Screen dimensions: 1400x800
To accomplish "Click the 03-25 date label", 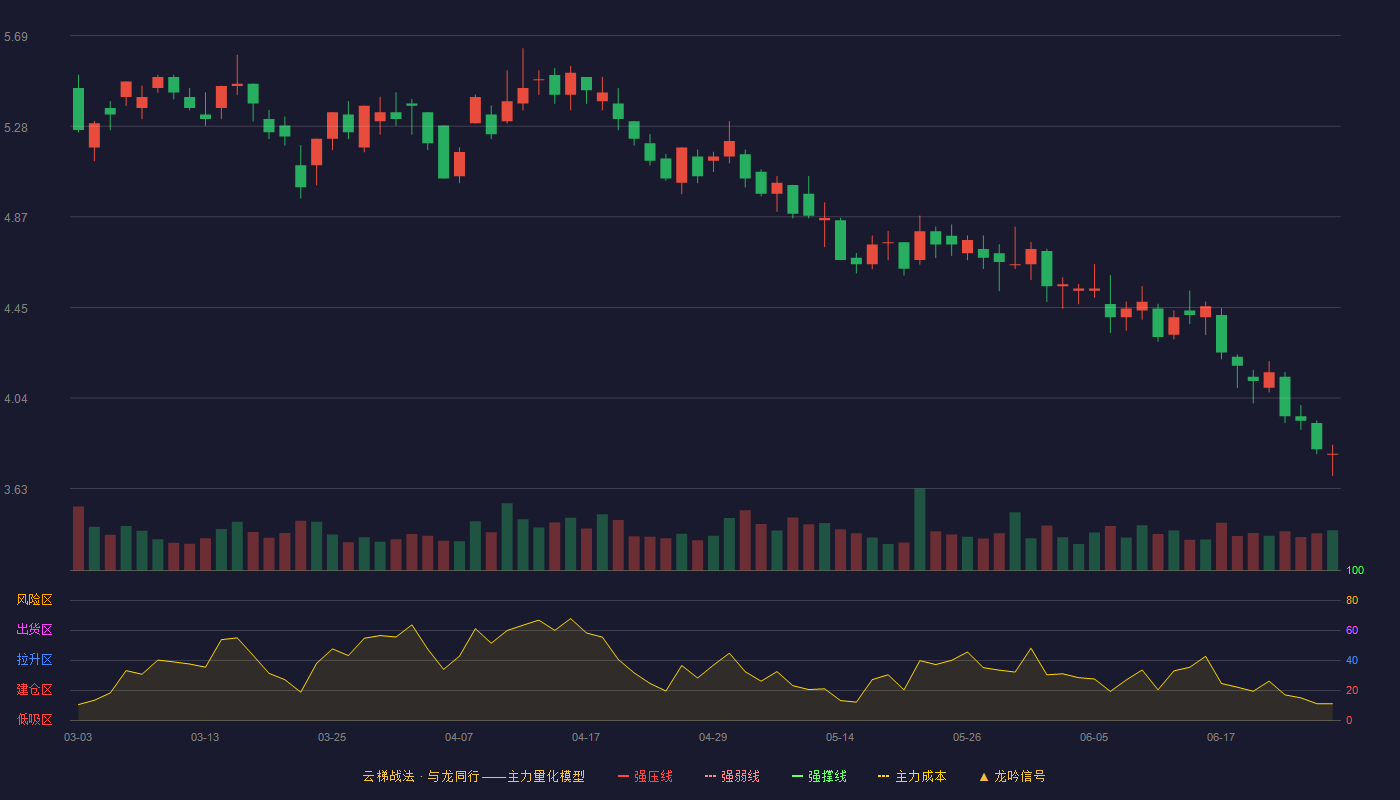I will click(x=332, y=737).
